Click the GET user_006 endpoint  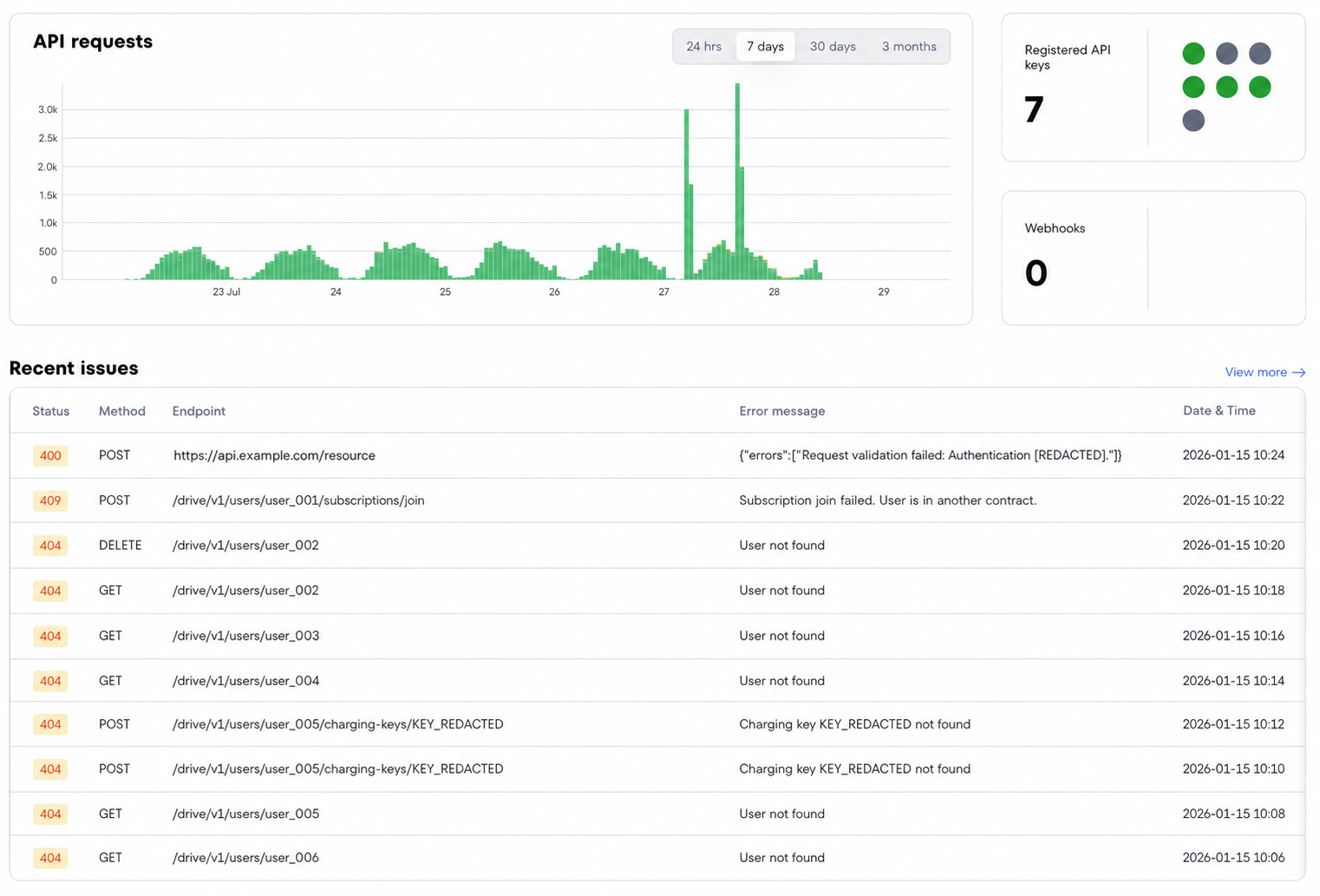(245, 858)
